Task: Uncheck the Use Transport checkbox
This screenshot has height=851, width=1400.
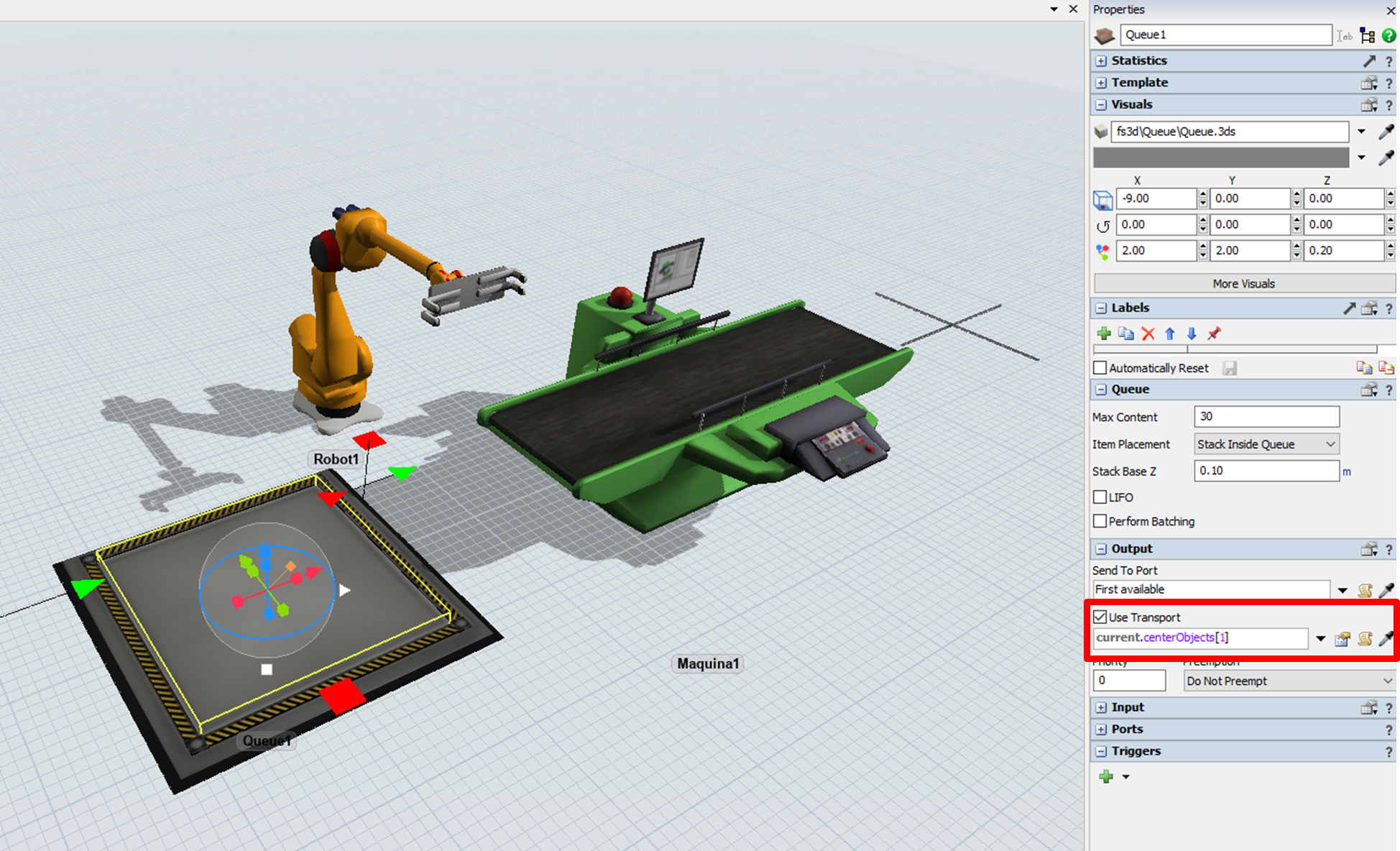Action: pos(1100,617)
